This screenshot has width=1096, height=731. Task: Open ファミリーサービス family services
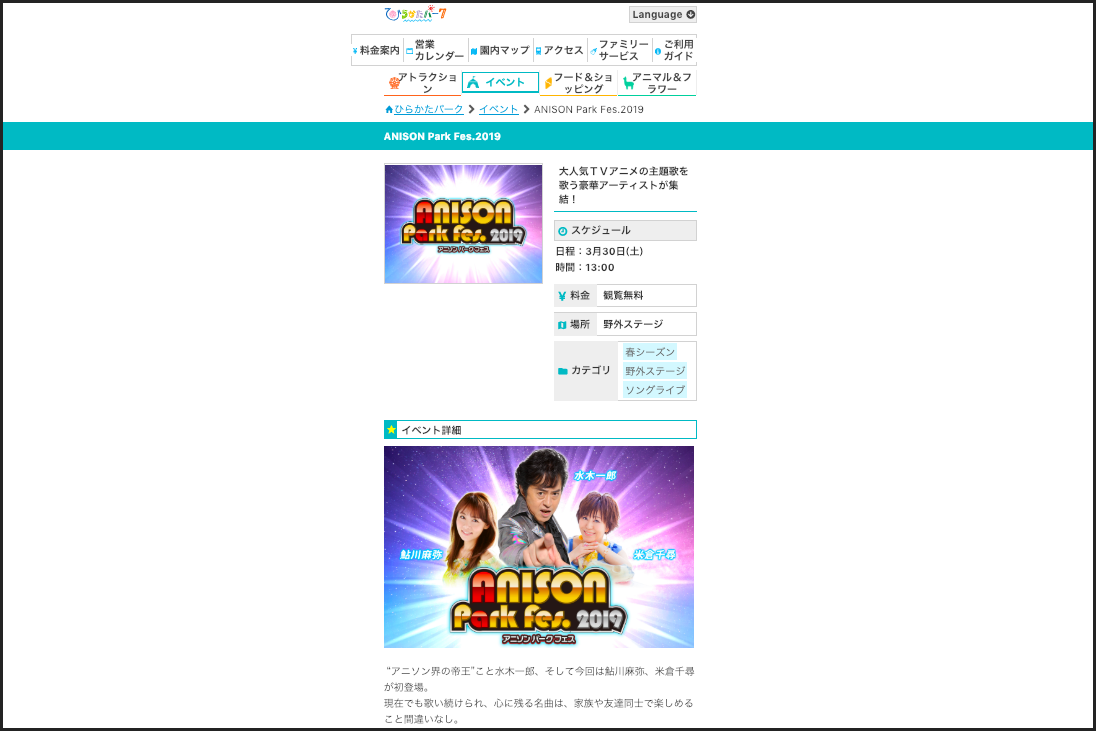point(619,51)
